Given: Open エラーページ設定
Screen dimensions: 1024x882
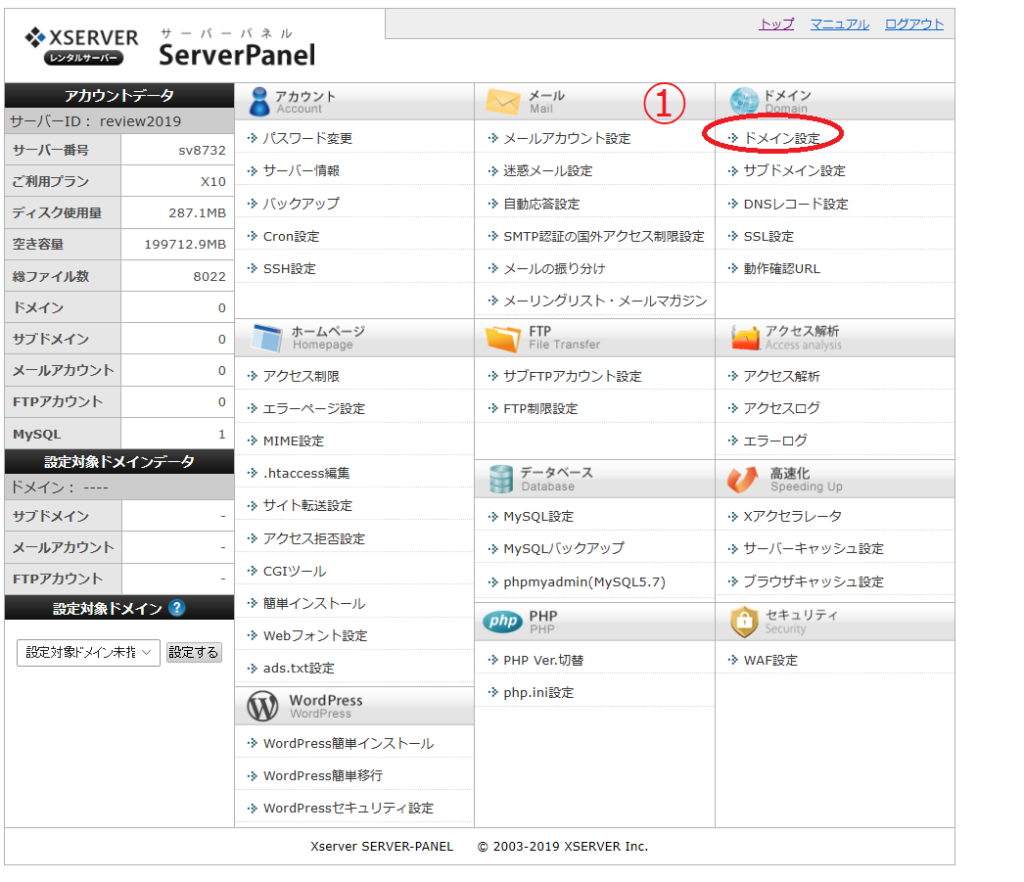Looking at the screenshot, I should pyautogui.click(x=314, y=409).
